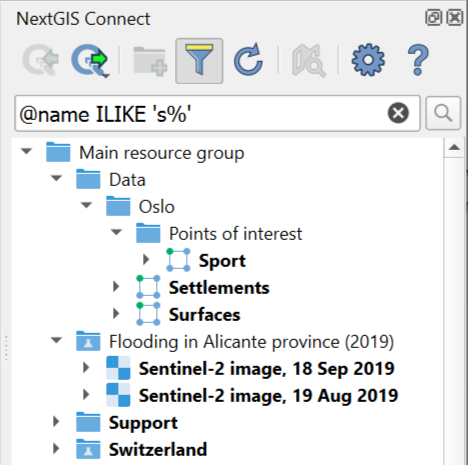Select the 'Sport' layer name
The image size is (468, 465).
coord(222,261)
